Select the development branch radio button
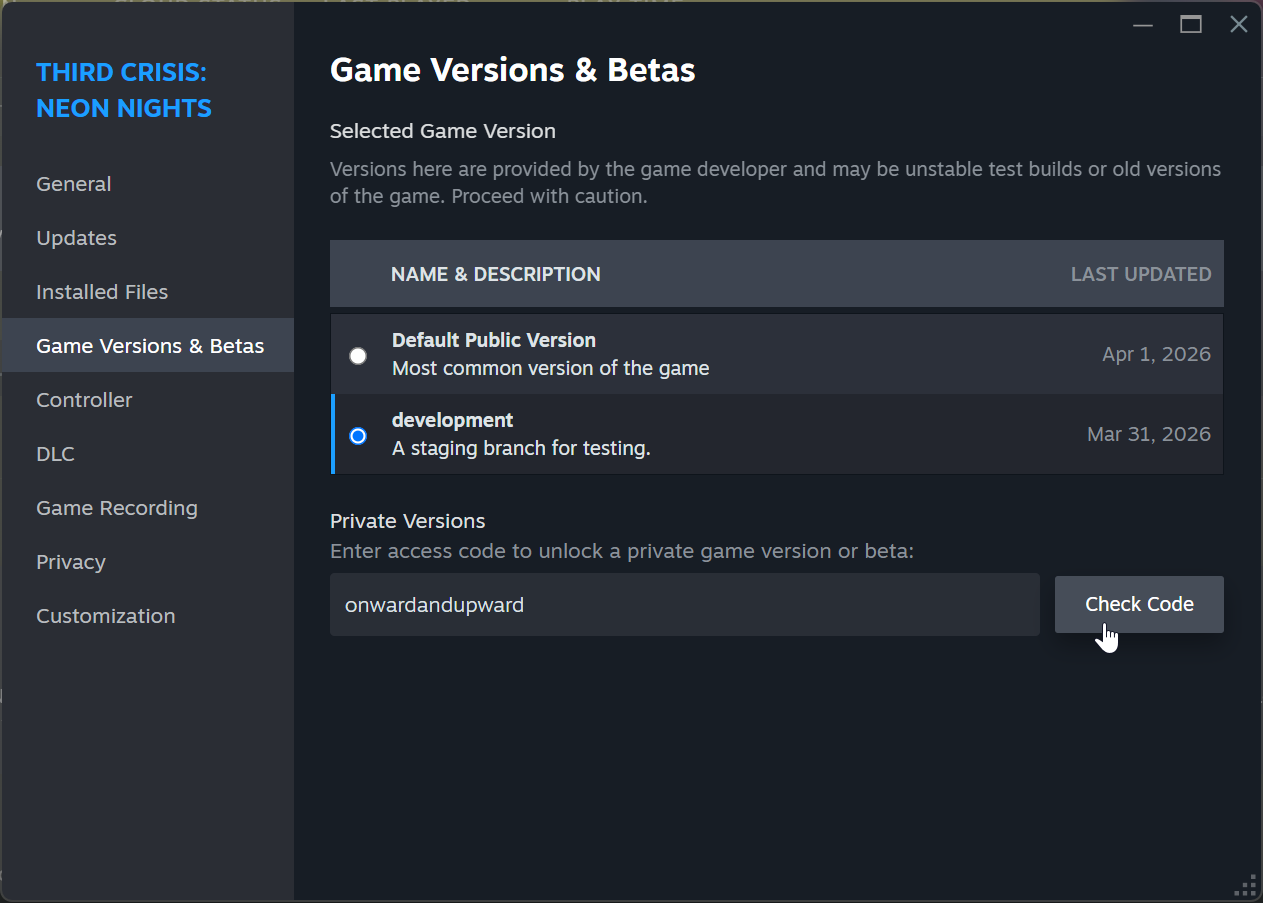The height and width of the screenshot is (903, 1263). [x=358, y=436]
